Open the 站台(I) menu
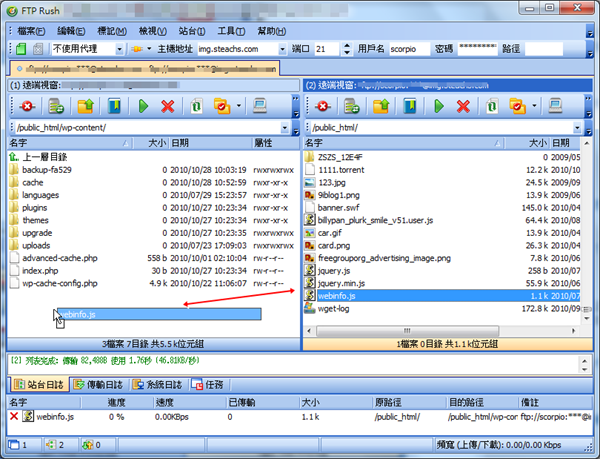 [x=192, y=31]
